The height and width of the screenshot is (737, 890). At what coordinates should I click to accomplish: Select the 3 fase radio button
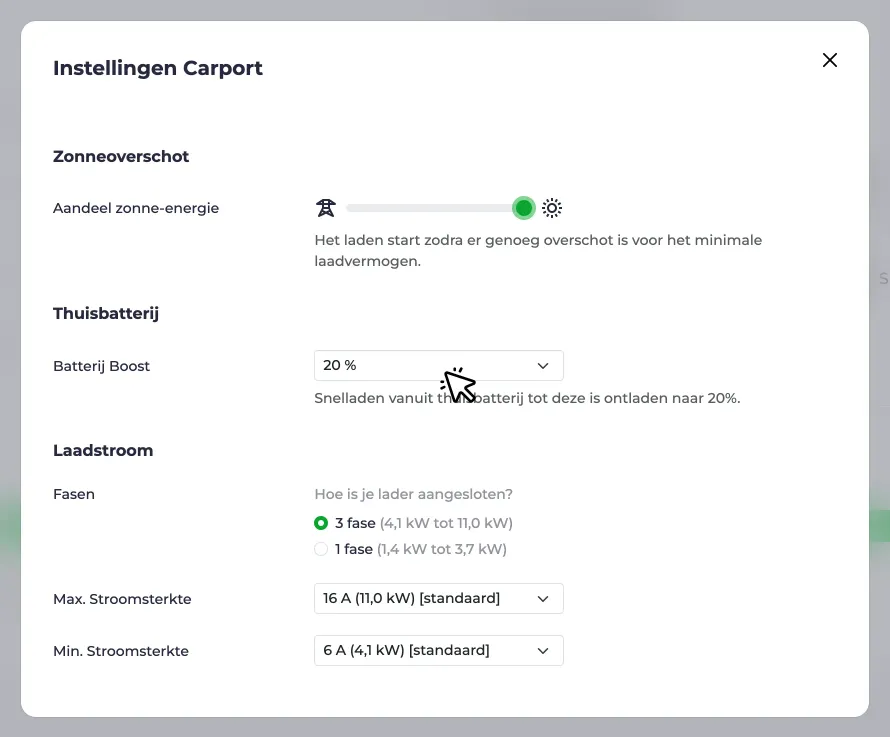coord(321,523)
